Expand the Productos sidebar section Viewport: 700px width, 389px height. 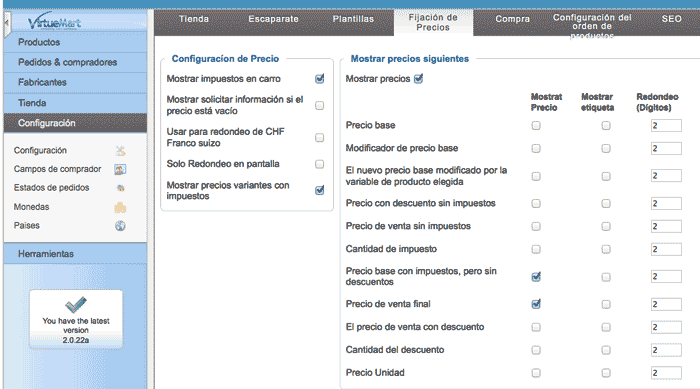(x=75, y=42)
